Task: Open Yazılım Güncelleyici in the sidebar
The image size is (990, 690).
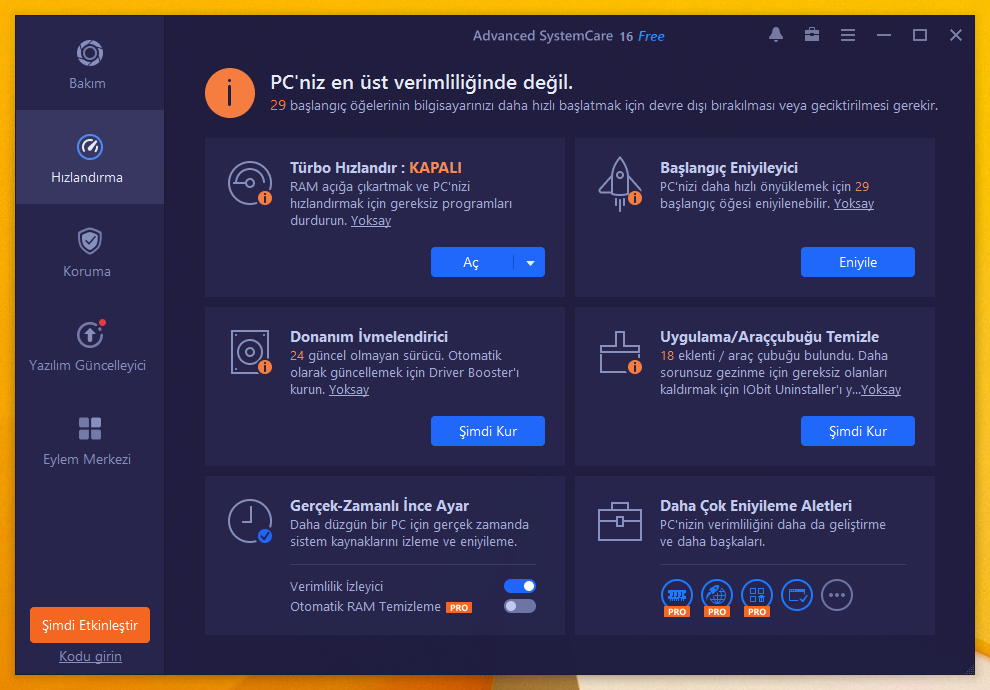Action: click(90, 345)
